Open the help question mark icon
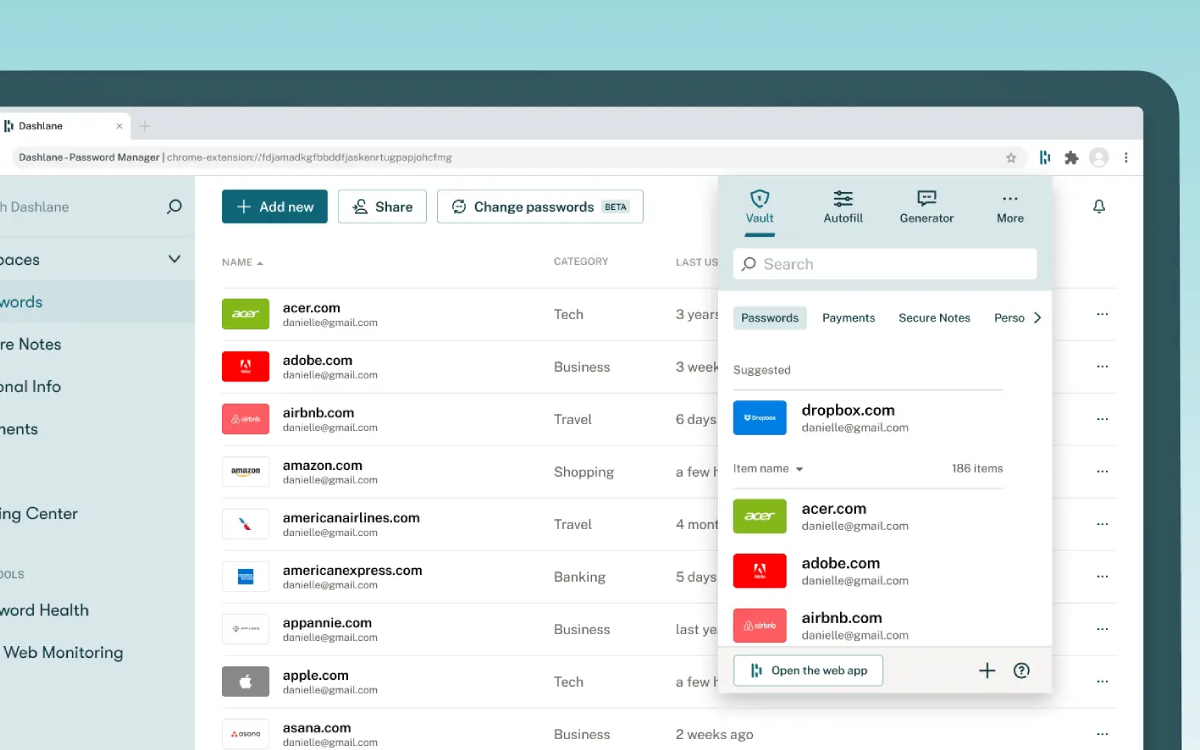This screenshot has height=750, width=1200. [x=1021, y=671]
